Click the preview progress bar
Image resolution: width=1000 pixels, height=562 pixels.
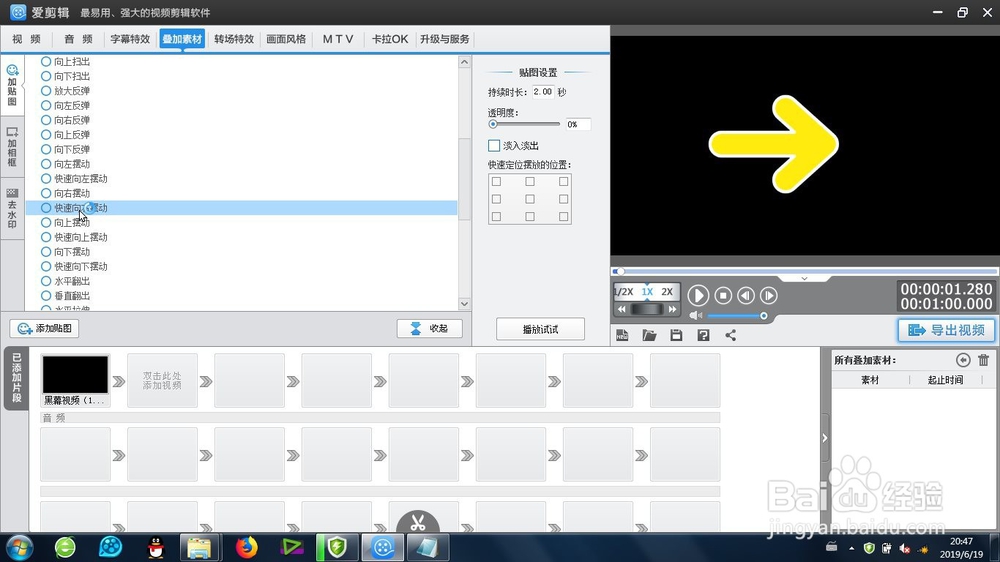coord(805,272)
